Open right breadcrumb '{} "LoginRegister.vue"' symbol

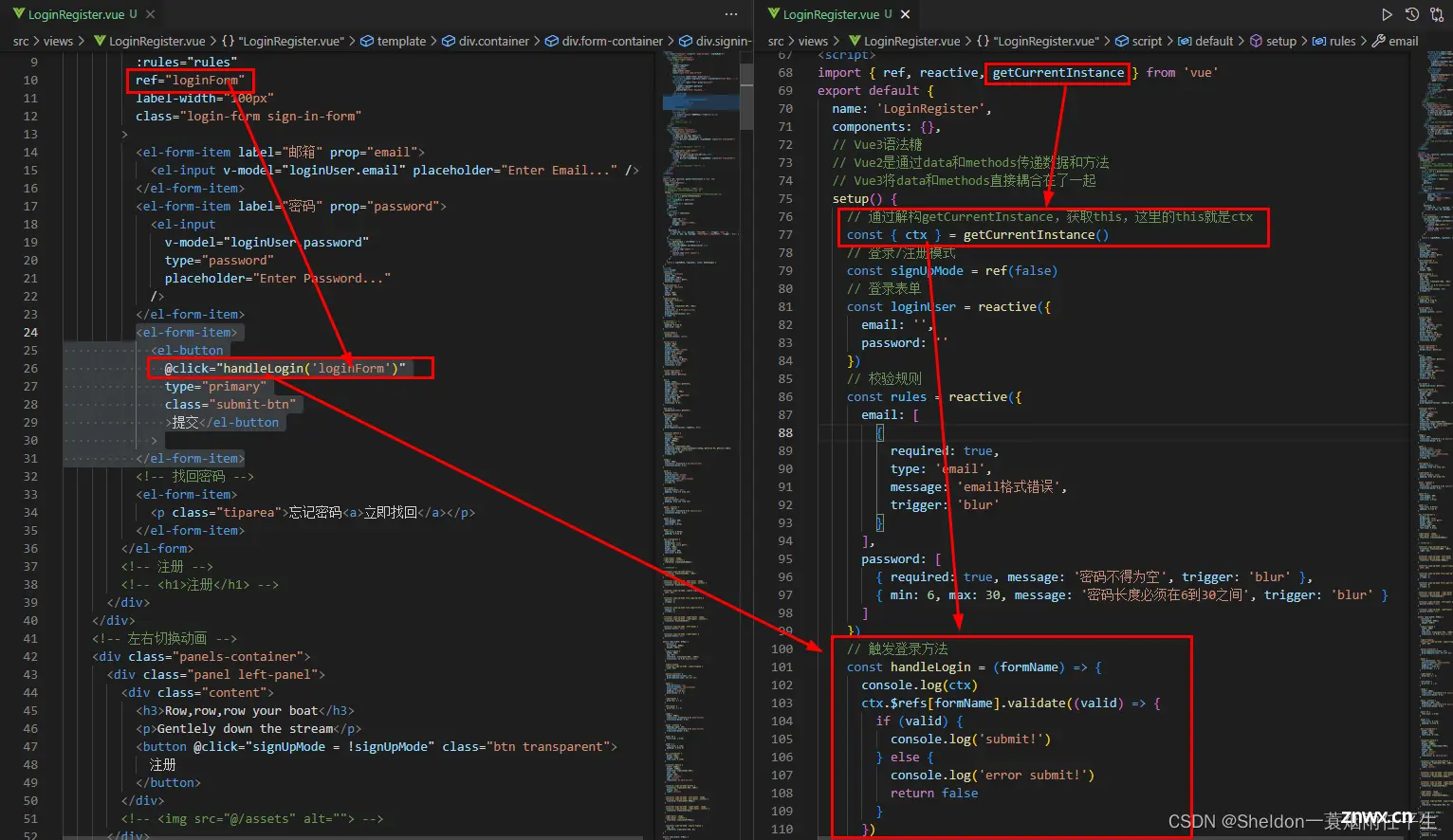pyautogui.click(x=1039, y=41)
